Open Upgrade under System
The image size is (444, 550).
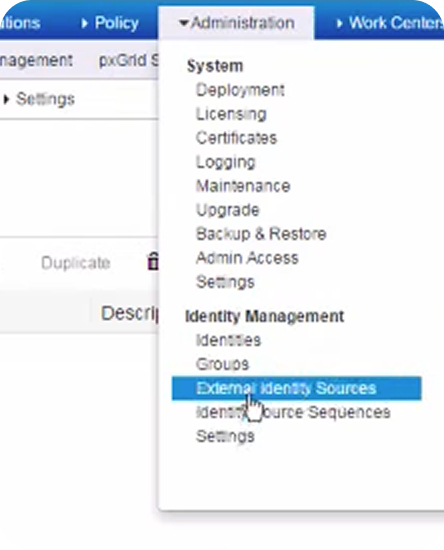click(228, 210)
